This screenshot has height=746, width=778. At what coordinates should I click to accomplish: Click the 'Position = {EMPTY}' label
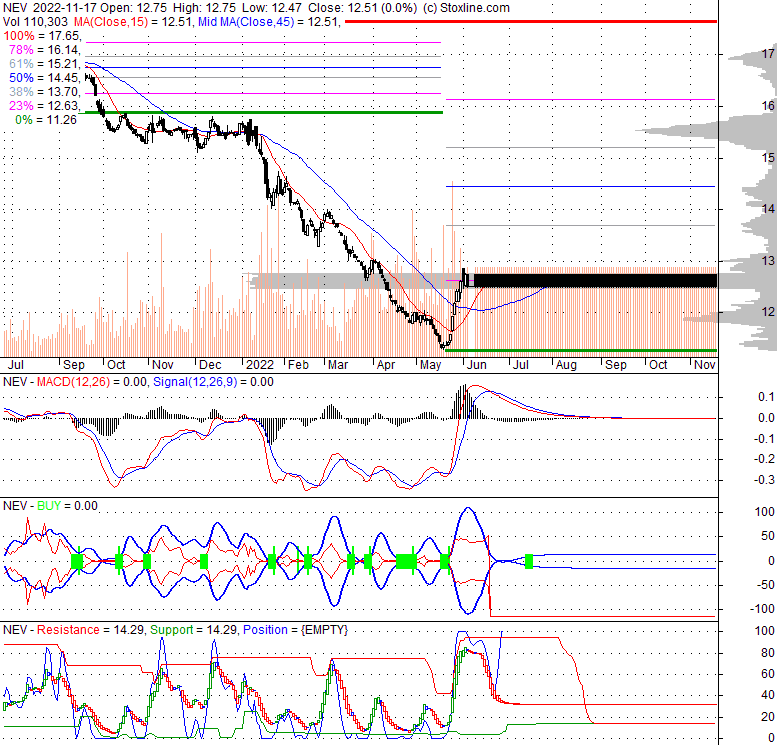coord(296,629)
